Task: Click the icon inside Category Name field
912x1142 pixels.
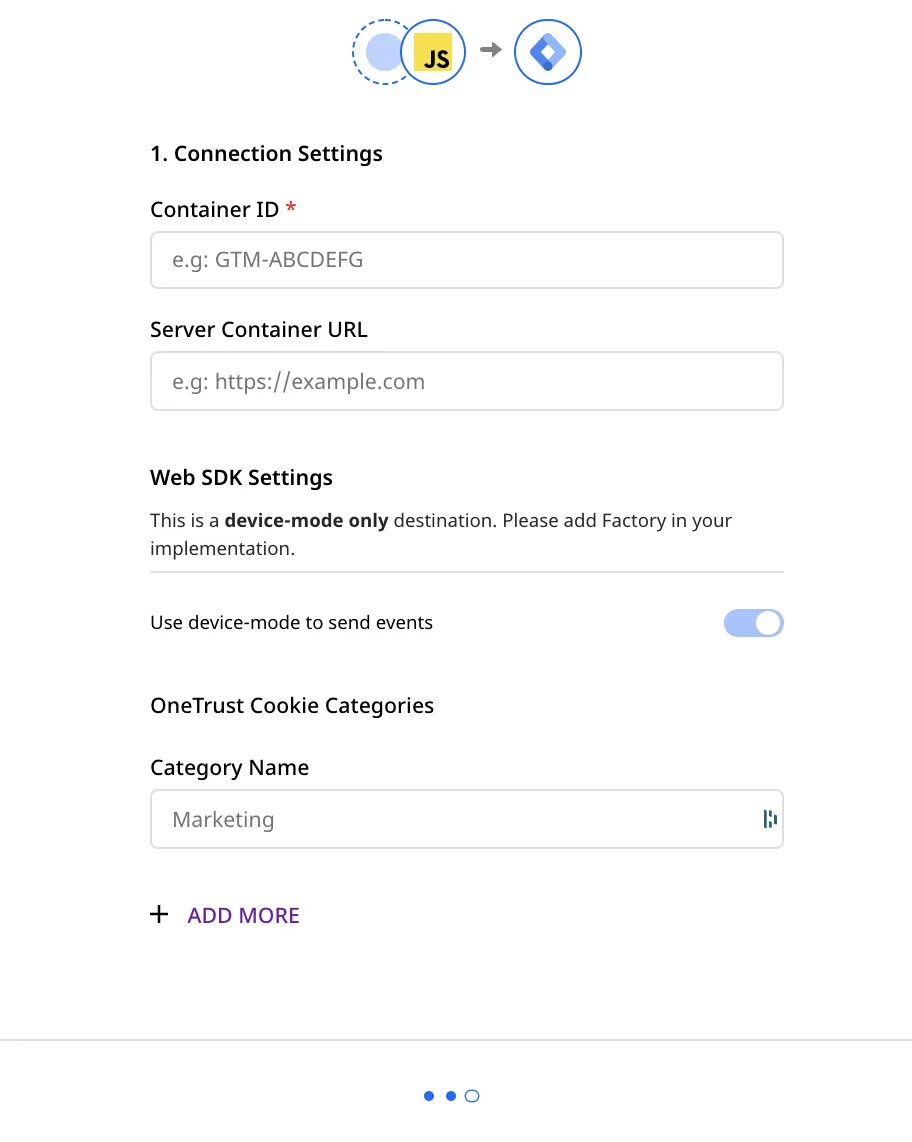Action: tap(770, 819)
